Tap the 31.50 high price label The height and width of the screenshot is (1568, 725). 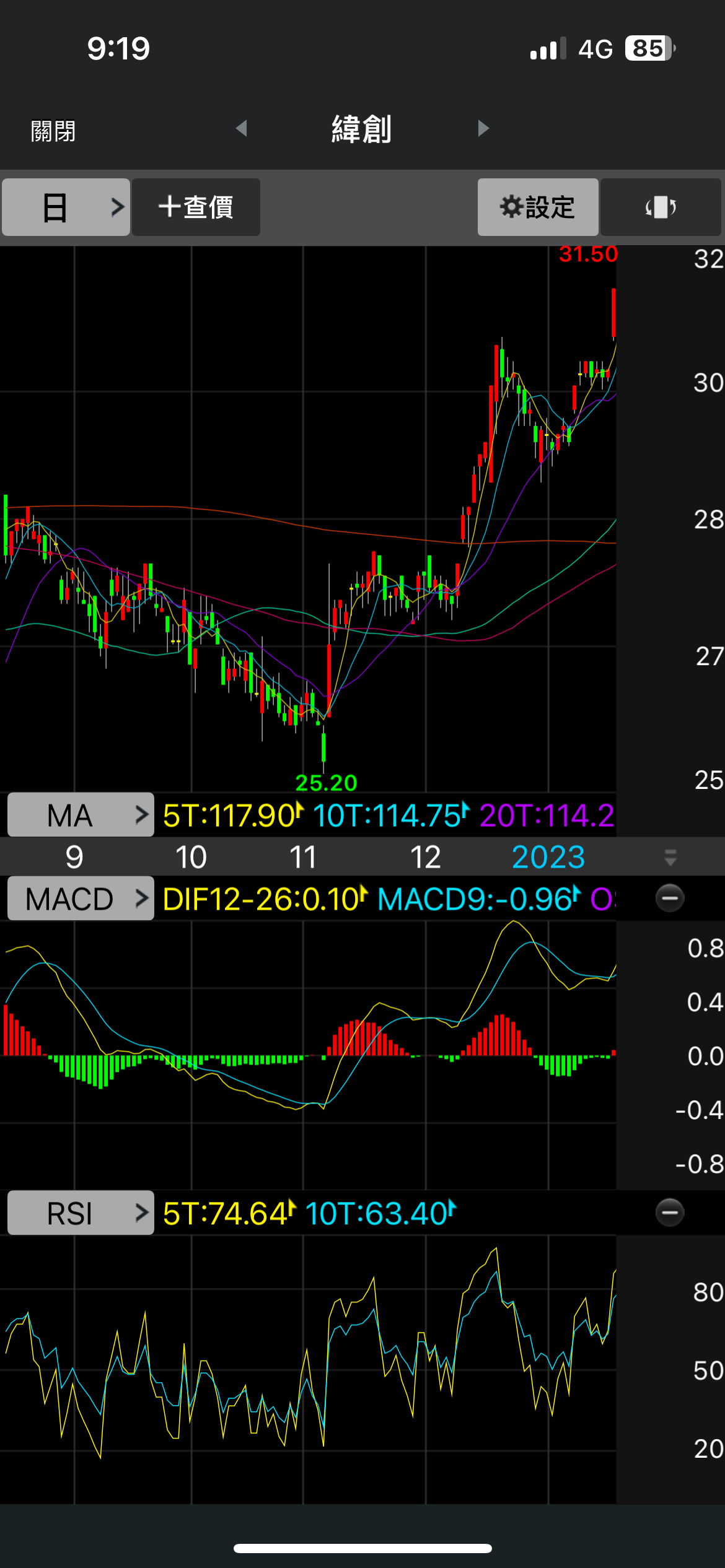(x=588, y=255)
